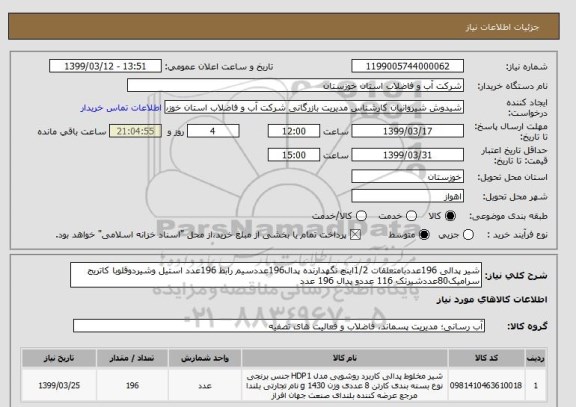Click the response deadline date 1399/03/17
576x407 pixels.
407,131
